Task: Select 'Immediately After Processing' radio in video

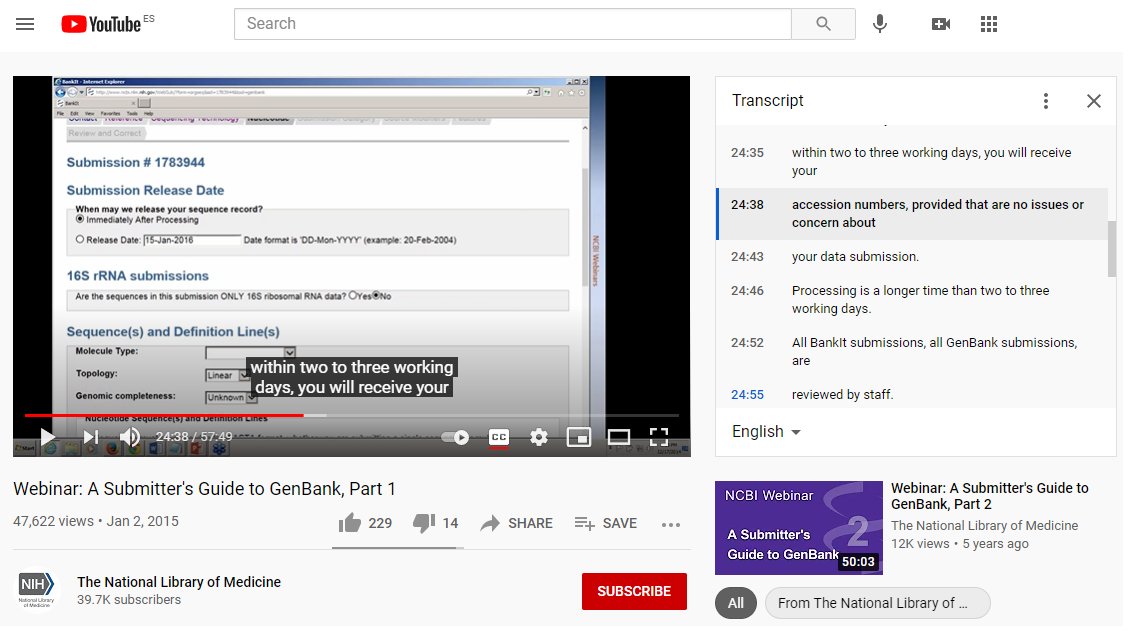Action: [x=80, y=219]
